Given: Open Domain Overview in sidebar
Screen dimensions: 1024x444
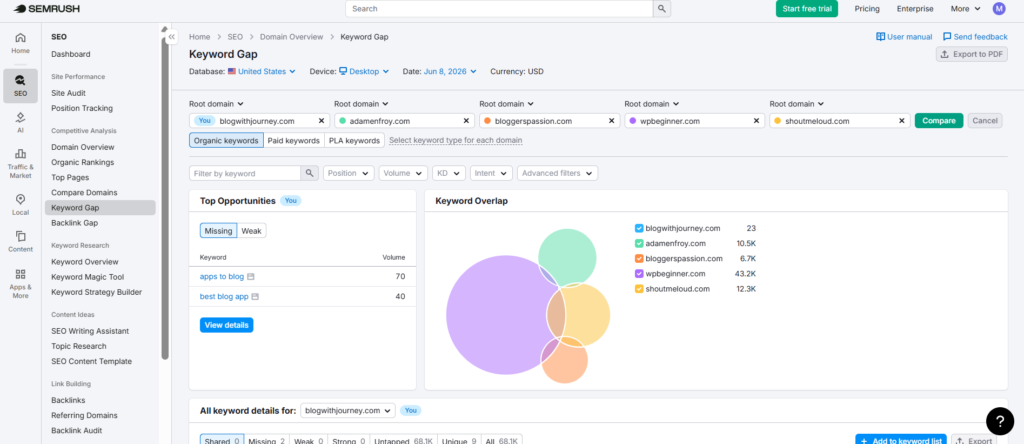Looking at the screenshot, I should (x=83, y=147).
